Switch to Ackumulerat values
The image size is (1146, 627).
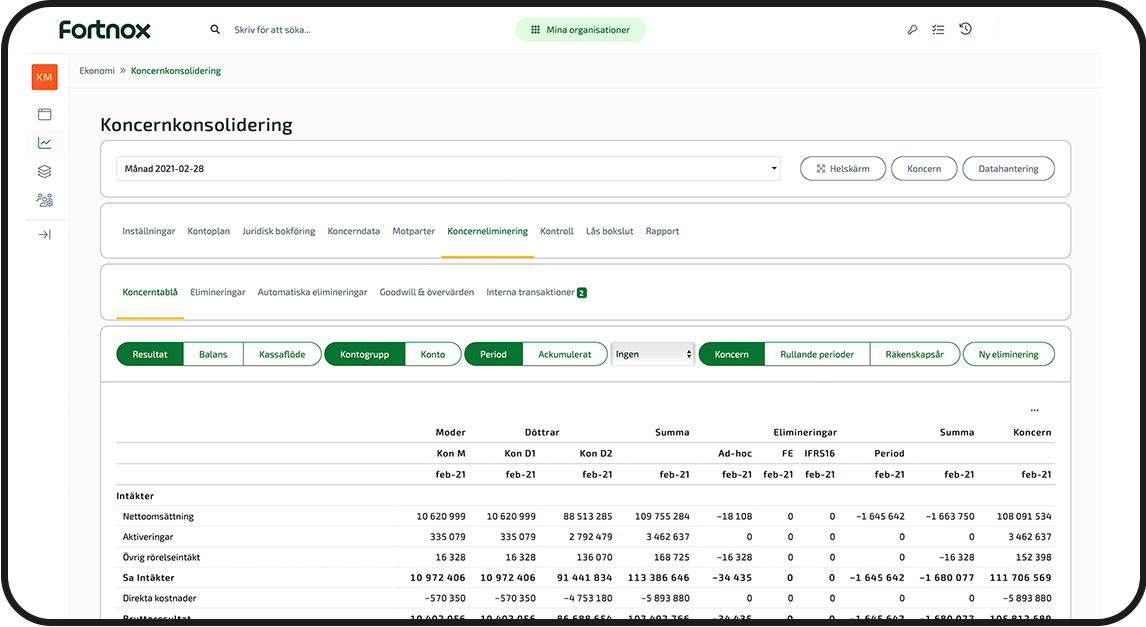tap(565, 354)
